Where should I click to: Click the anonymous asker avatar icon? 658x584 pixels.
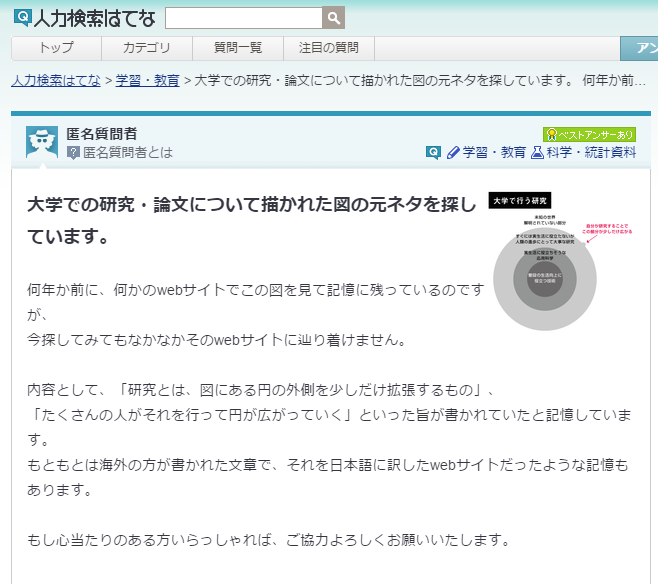pyautogui.click(x=42, y=142)
